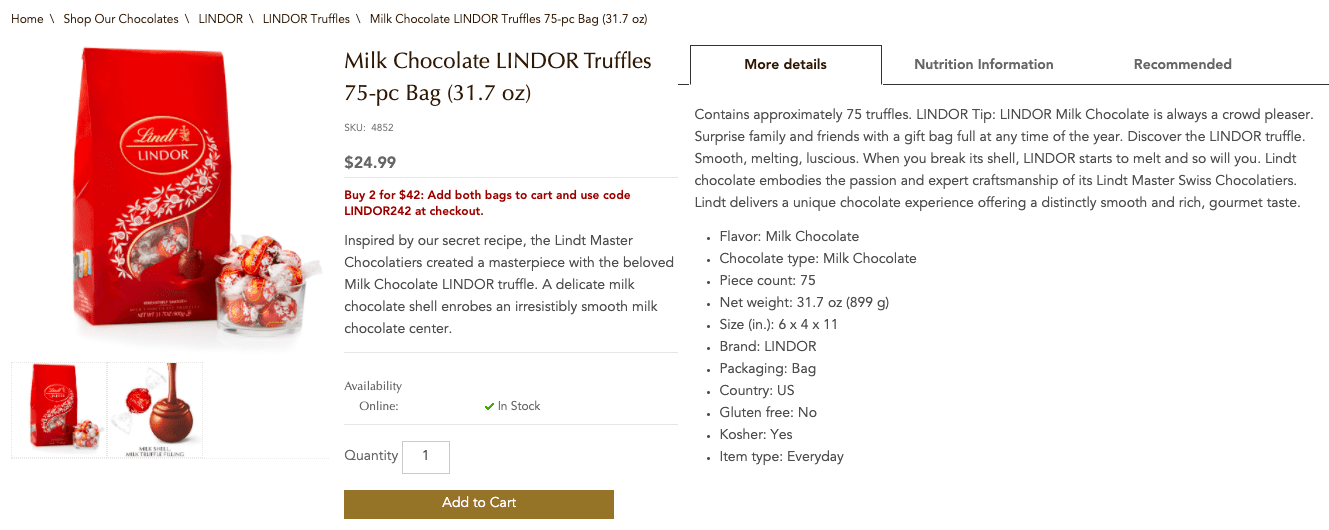The height and width of the screenshot is (530, 1329).
Task: Open the Shop Our Chocolates breadcrumb
Action: point(121,19)
